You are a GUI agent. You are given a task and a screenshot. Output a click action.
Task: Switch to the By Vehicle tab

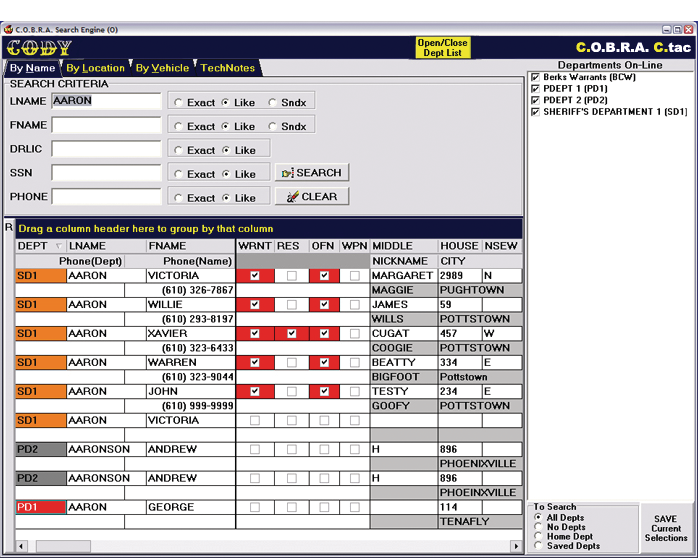(x=162, y=68)
